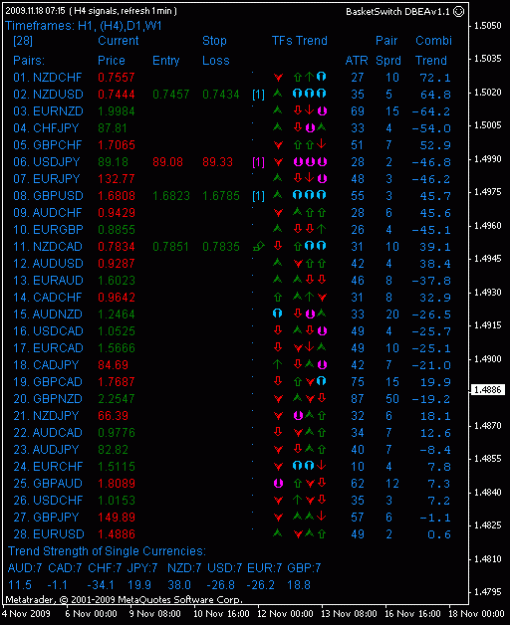This screenshot has width=510, height=625.
Task: Click the green pointing hand icon in NZDCAD row
Action: pos(259,247)
